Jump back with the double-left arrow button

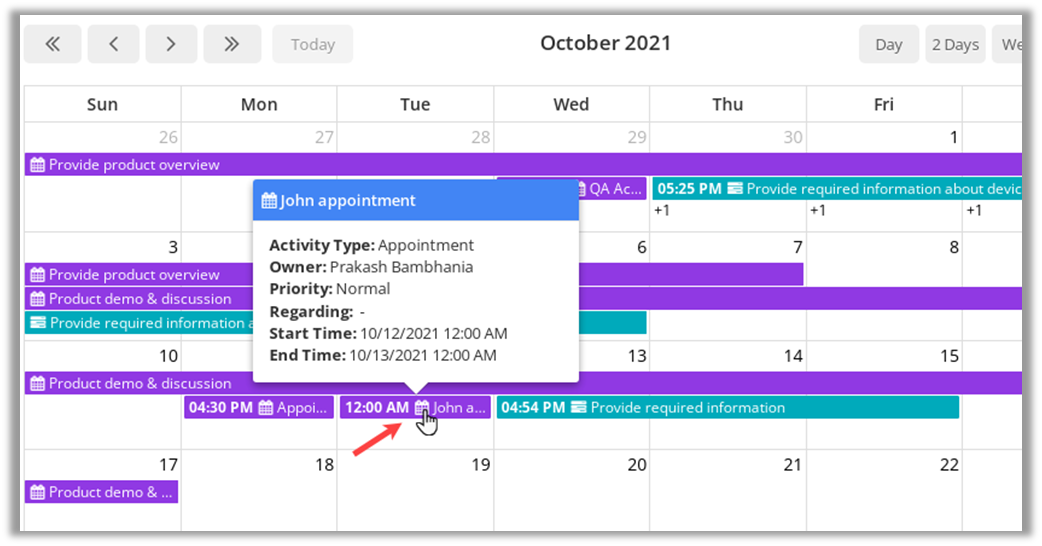click(53, 44)
